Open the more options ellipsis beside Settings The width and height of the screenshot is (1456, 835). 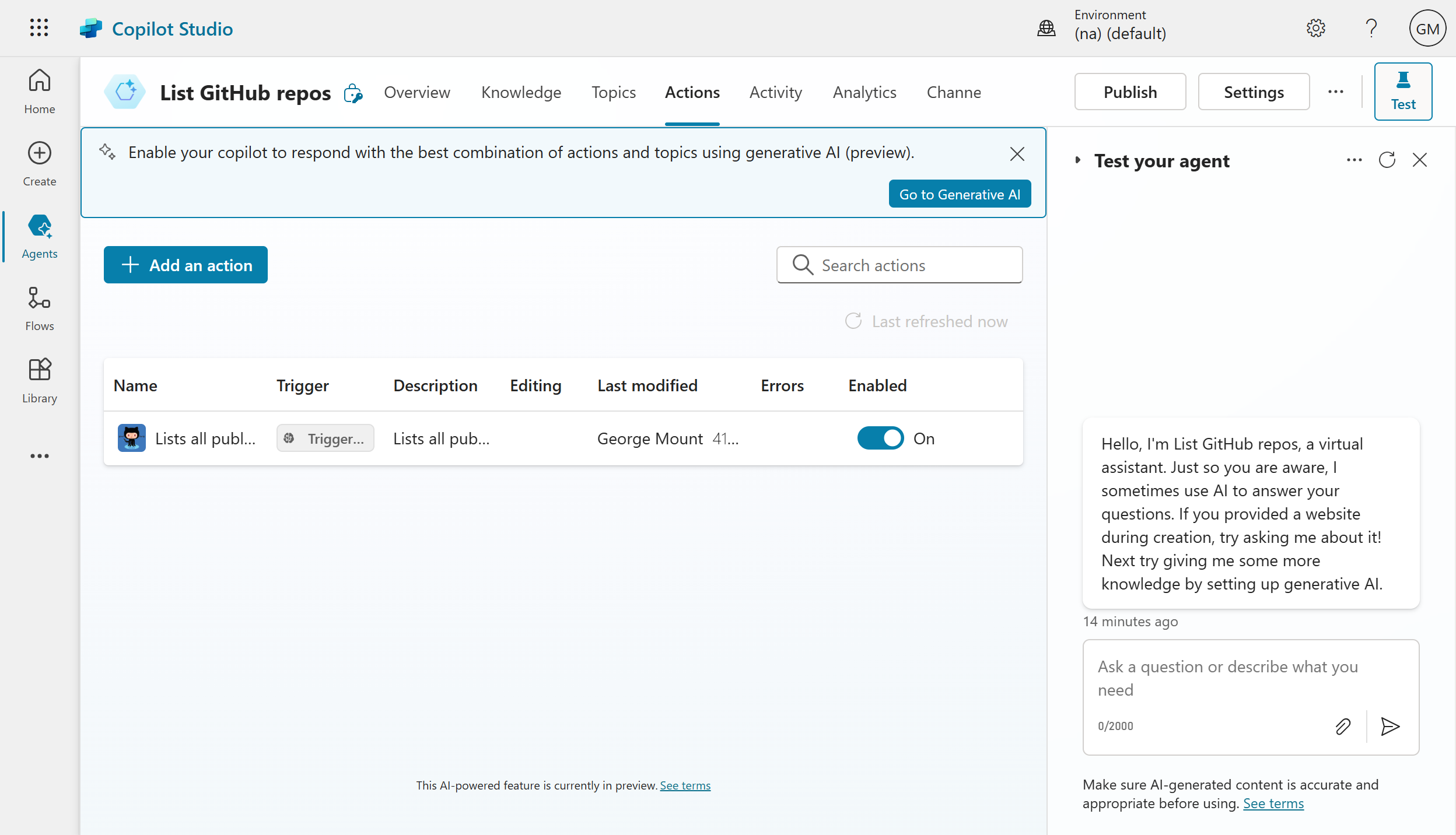click(1336, 92)
